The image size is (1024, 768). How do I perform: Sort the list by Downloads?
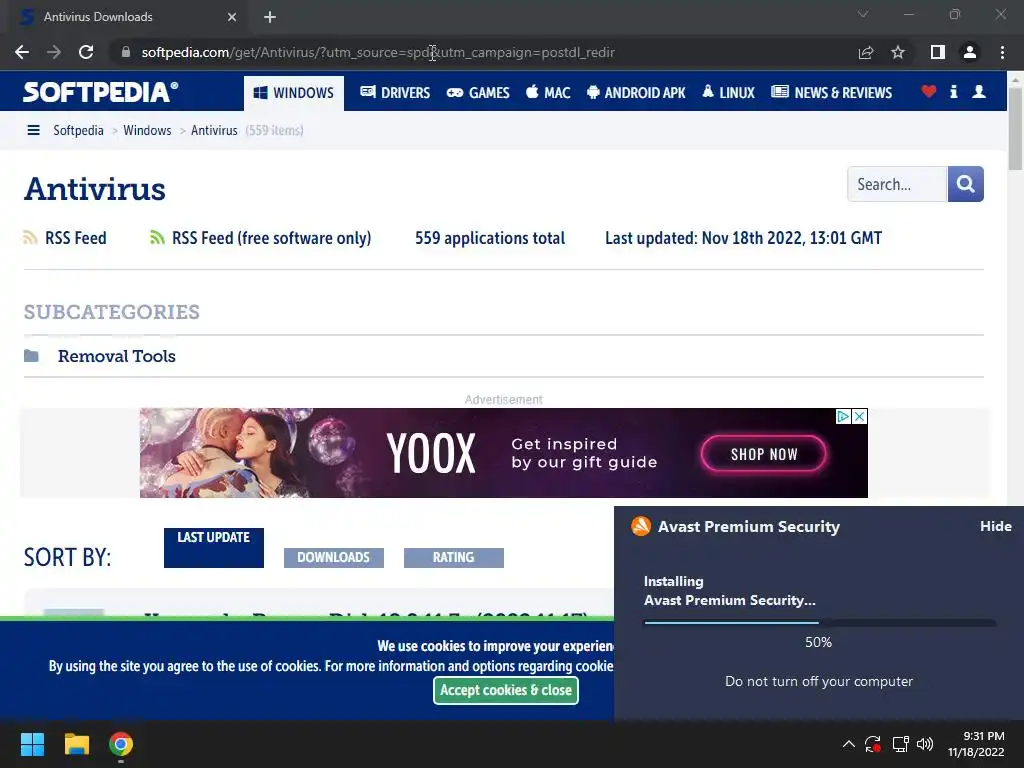[334, 558]
